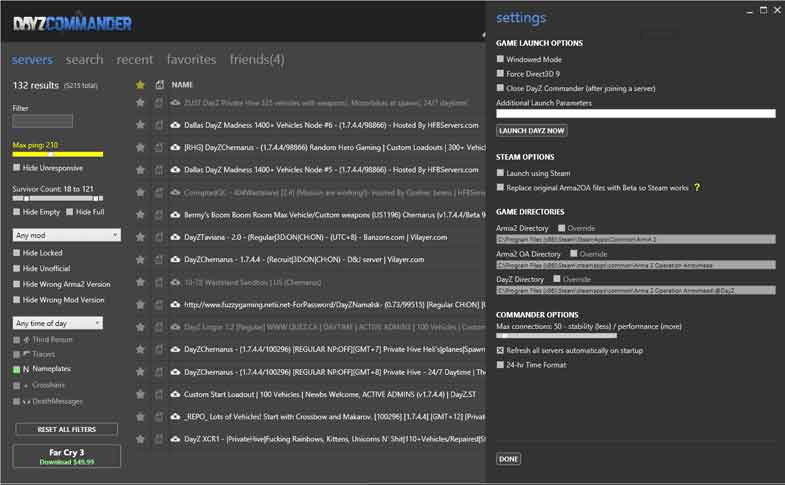Go to the recent tab
Screen dimensions: 785x485
135,60
